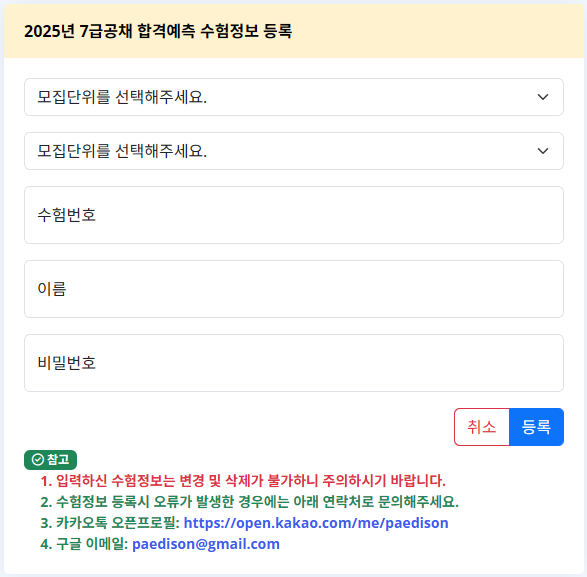Click the 2025년 7급공채 합격예측 수험정보 등록 heading
Viewport: 587px width, 577px height.
click(158, 31)
